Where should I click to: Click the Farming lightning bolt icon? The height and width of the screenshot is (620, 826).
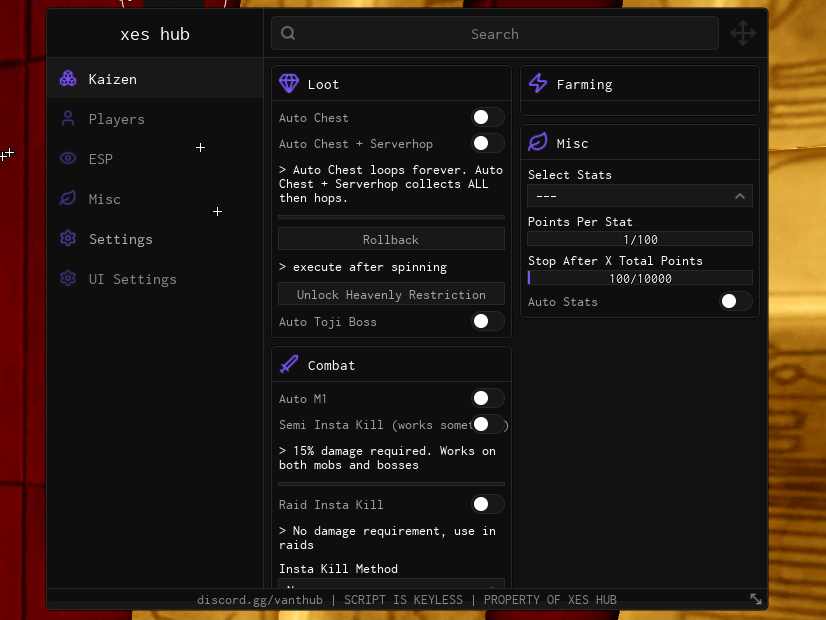538,83
